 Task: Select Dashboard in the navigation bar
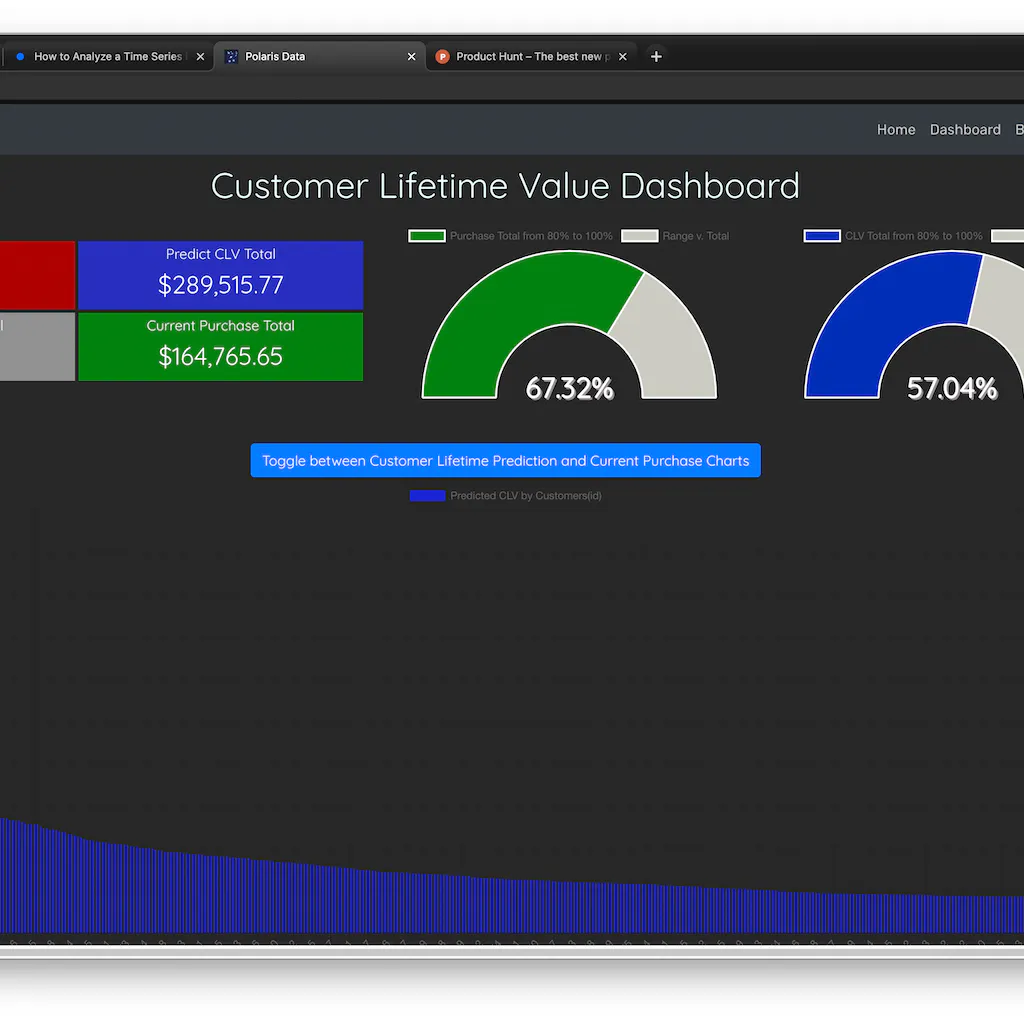[964, 129]
